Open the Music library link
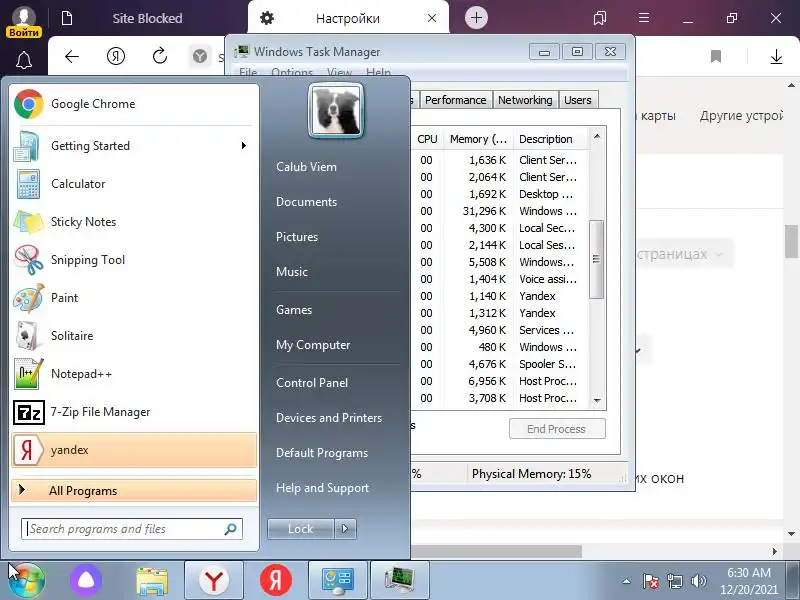This screenshot has height=600, width=800. pyautogui.click(x=292, y=272)
